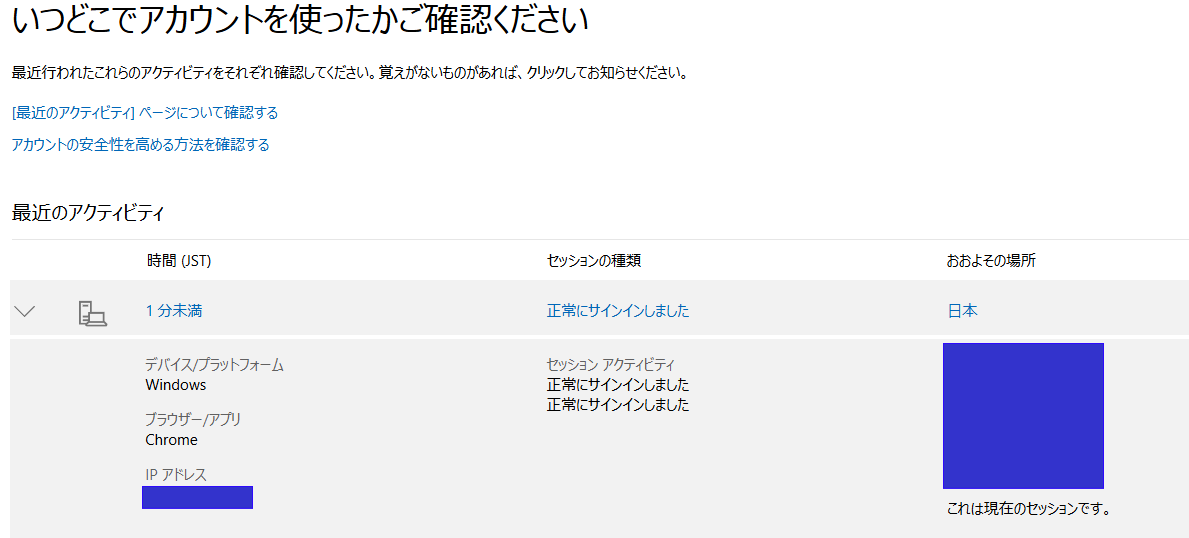Click the 日本 location link

pos(962,311)
